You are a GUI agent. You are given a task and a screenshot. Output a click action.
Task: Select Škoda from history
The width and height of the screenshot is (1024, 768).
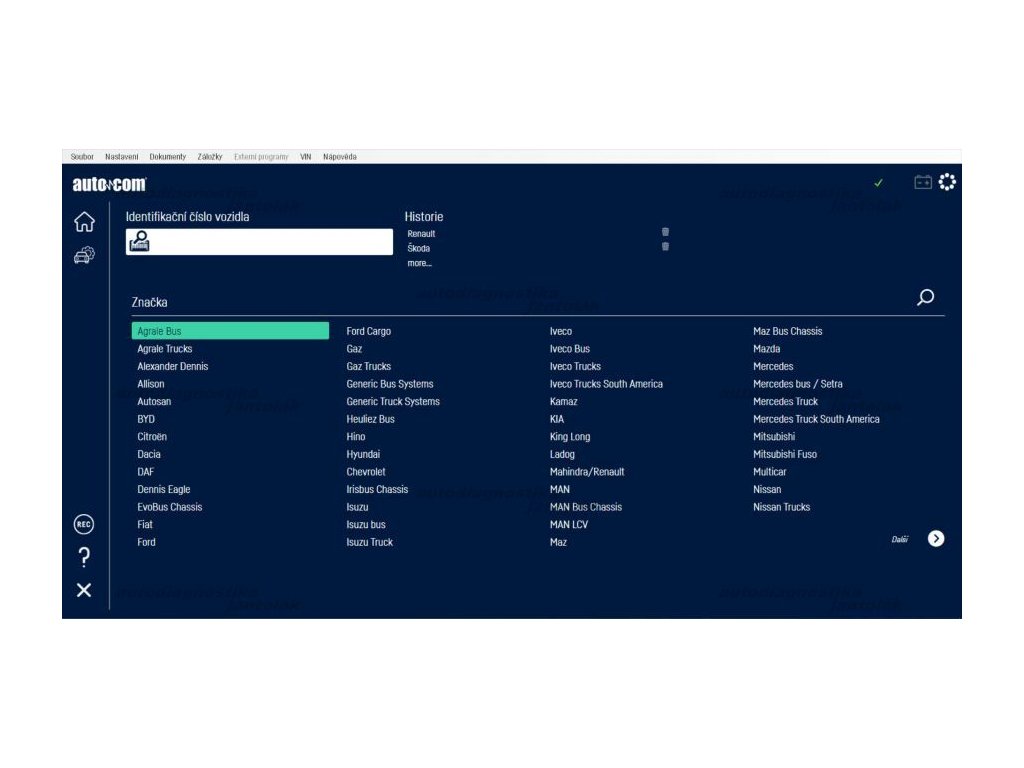419,248
